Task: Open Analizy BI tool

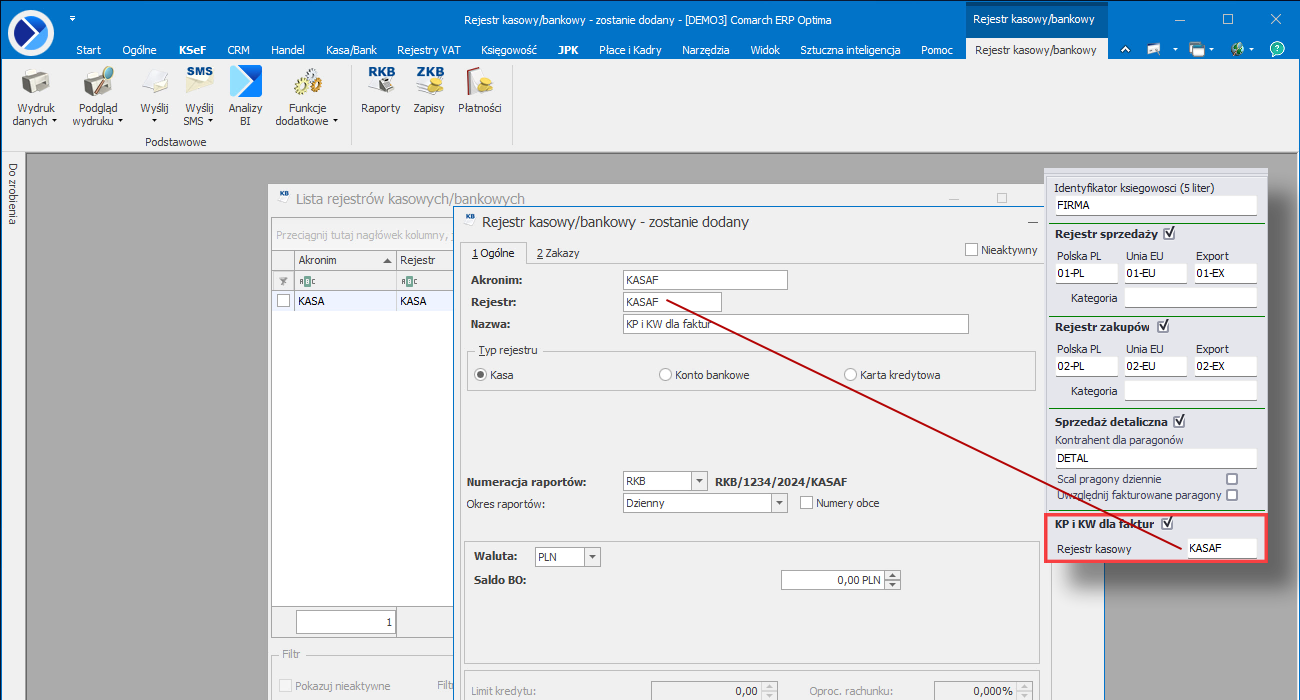Action: (x=245, y=82)
